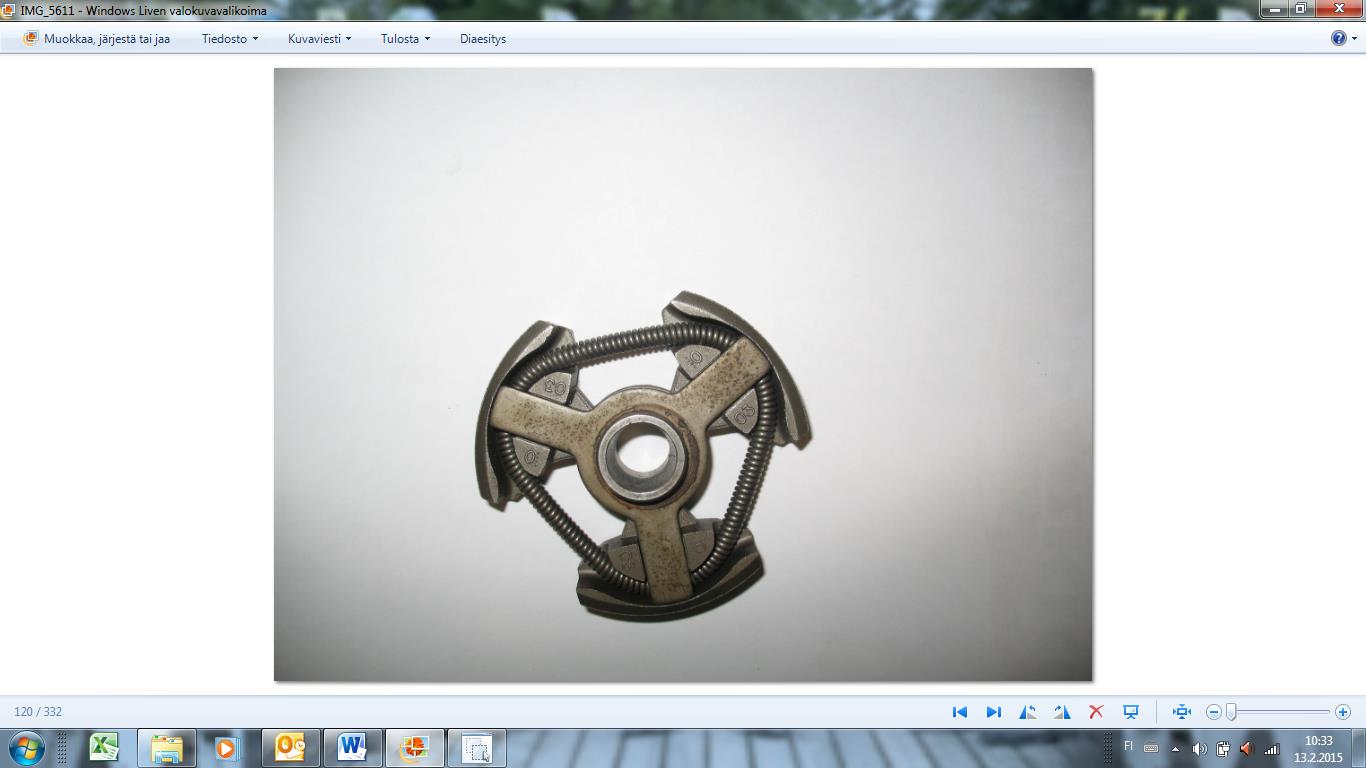The height and width of the screenshot is (768, 1366).
Task: Open the on-screen keyboard tray icon
Action: click(x=1151, y=748)
